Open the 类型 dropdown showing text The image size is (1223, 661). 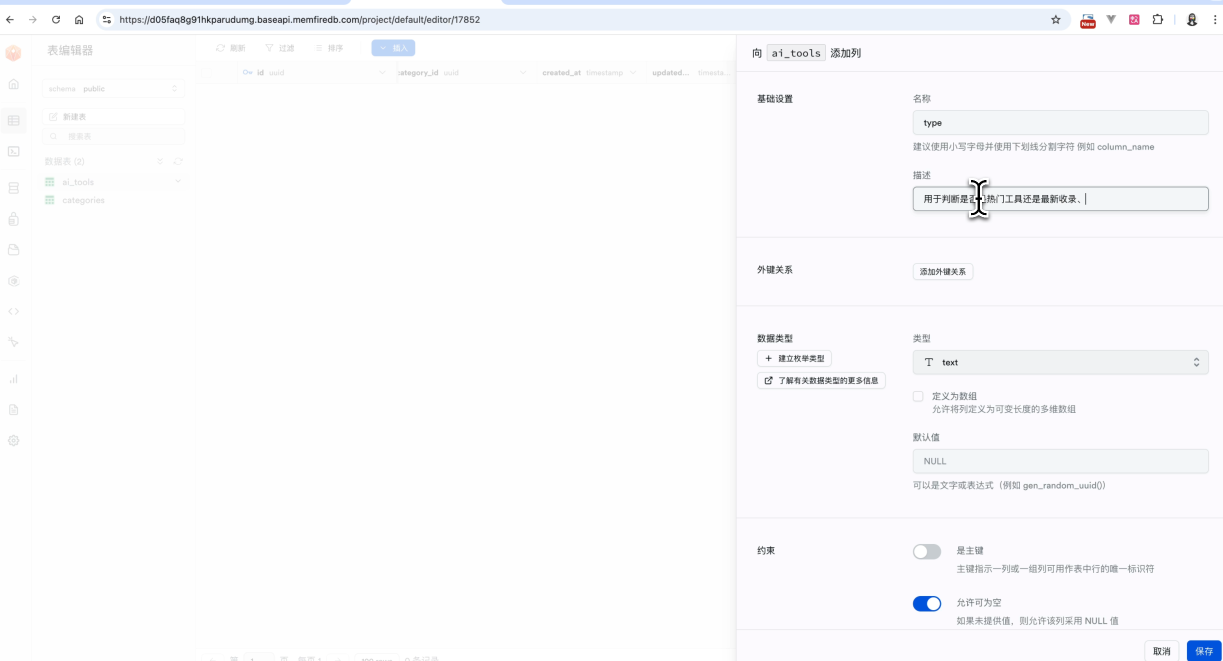1060,362
